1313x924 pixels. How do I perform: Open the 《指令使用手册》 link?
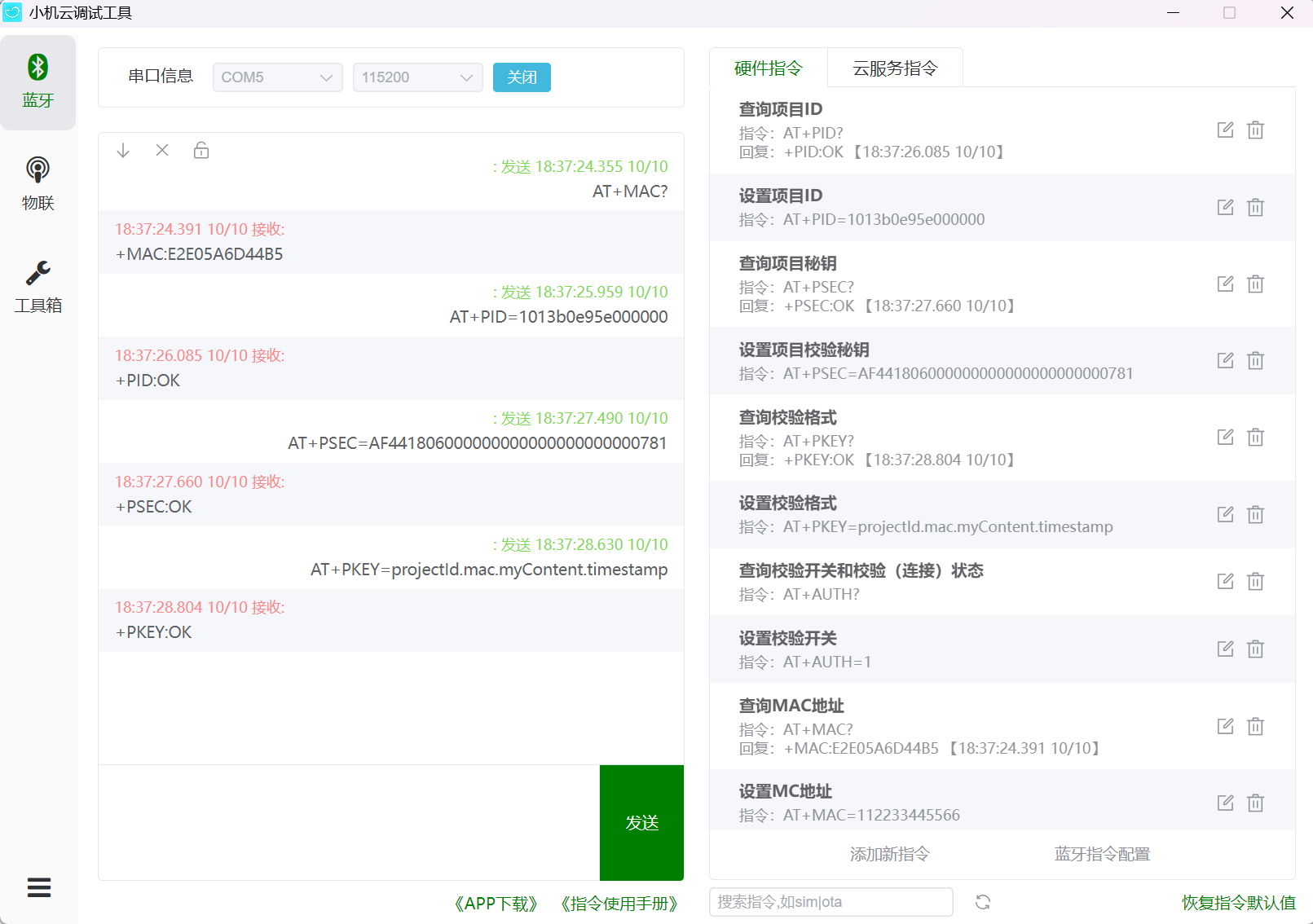(x=619, y=904)
